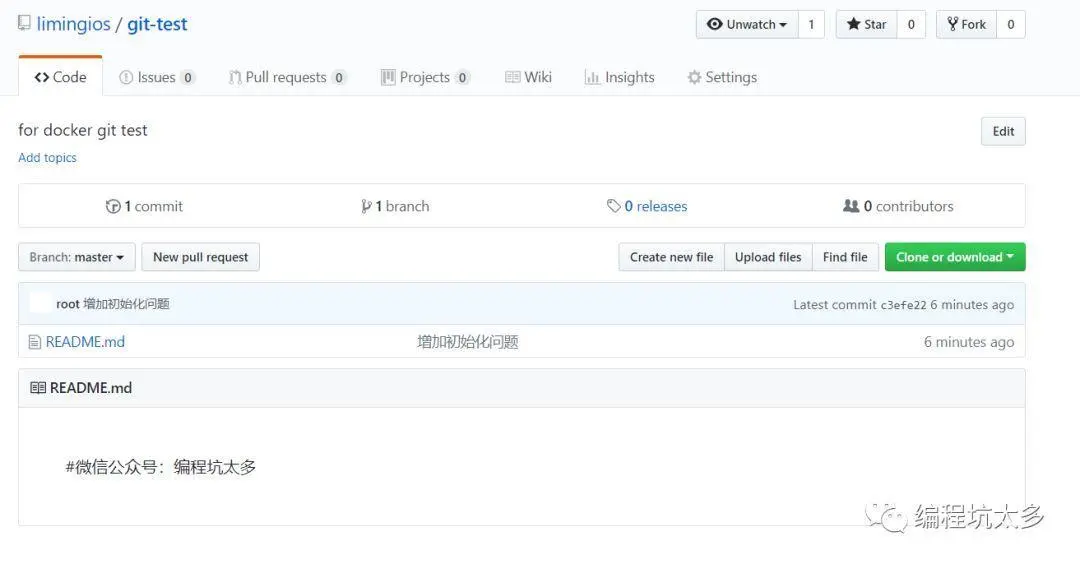Open the Wiki tab
The width and height of the screenshot is (1080, 564).
click(x=528, y=77)
